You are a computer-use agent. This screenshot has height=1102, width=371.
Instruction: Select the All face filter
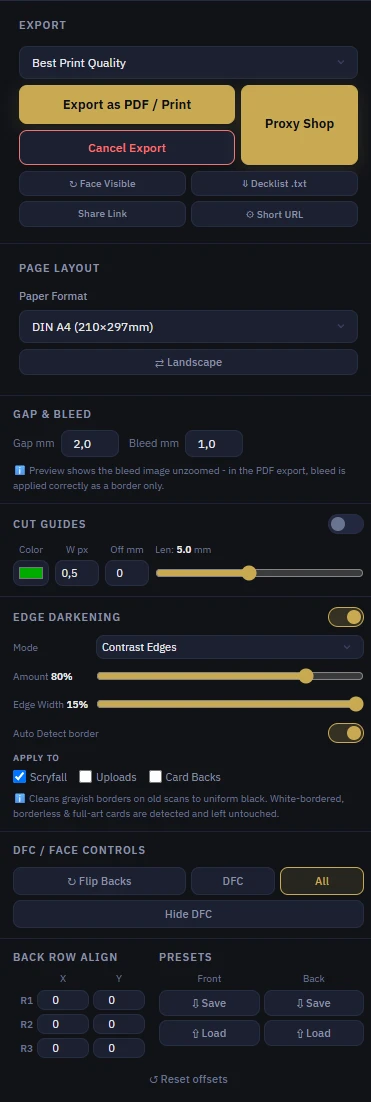(322, 881)
